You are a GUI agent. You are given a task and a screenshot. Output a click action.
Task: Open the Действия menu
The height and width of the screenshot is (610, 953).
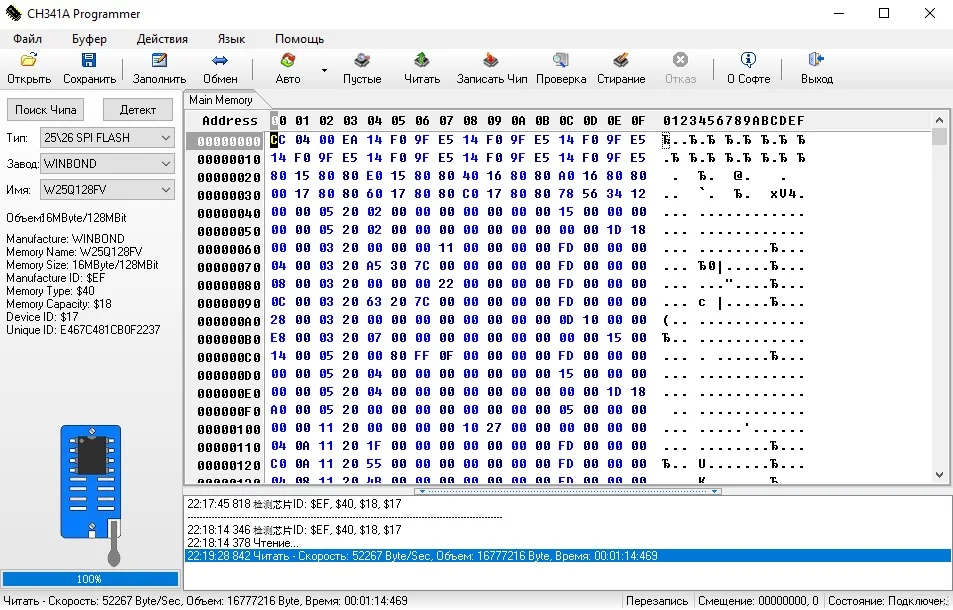[x=162, y=39]
